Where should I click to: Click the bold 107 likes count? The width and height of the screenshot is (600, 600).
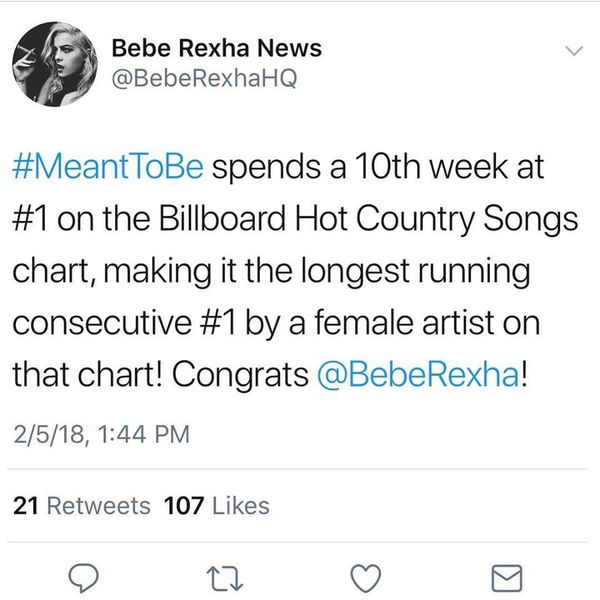[x=184, y=505]
